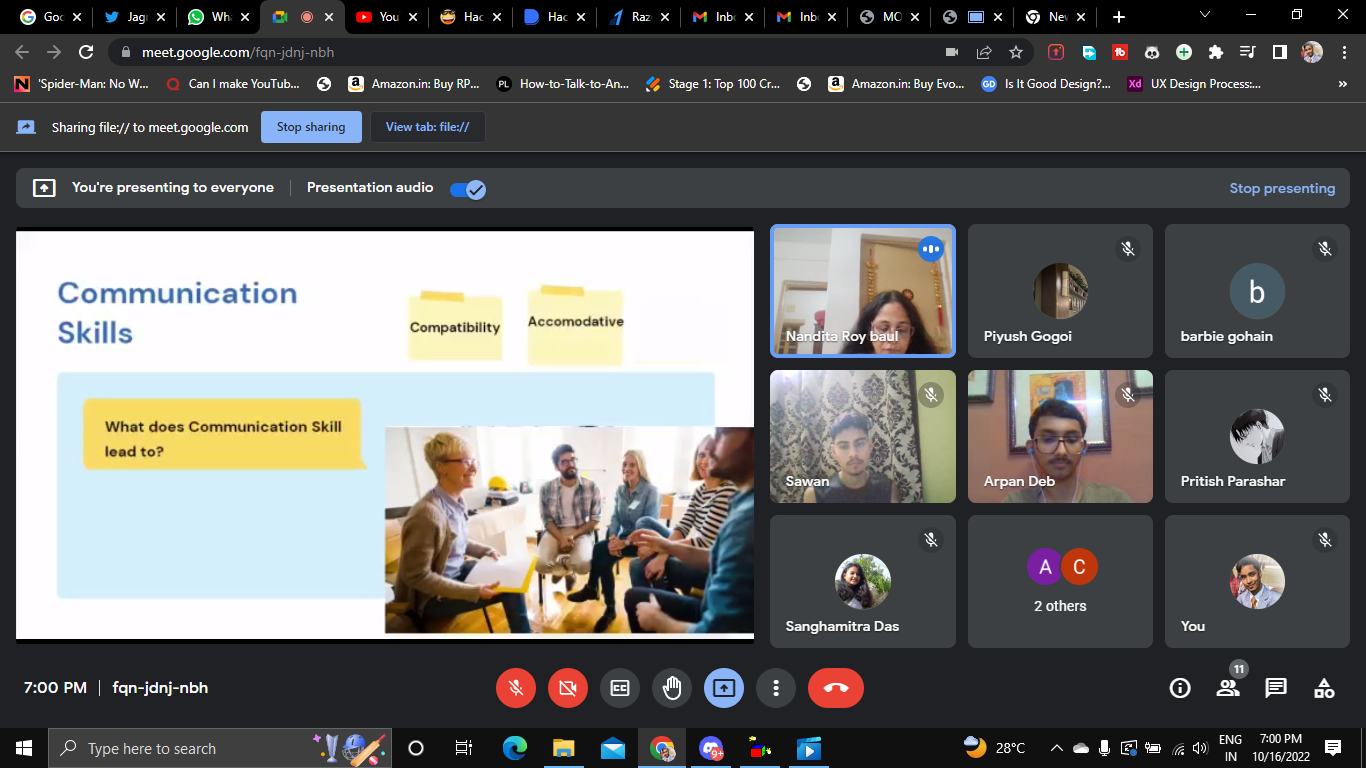Viewport: 1366px width, 768px height.
Task: Click the raise hand icon
Action: [x=672, y=688]
